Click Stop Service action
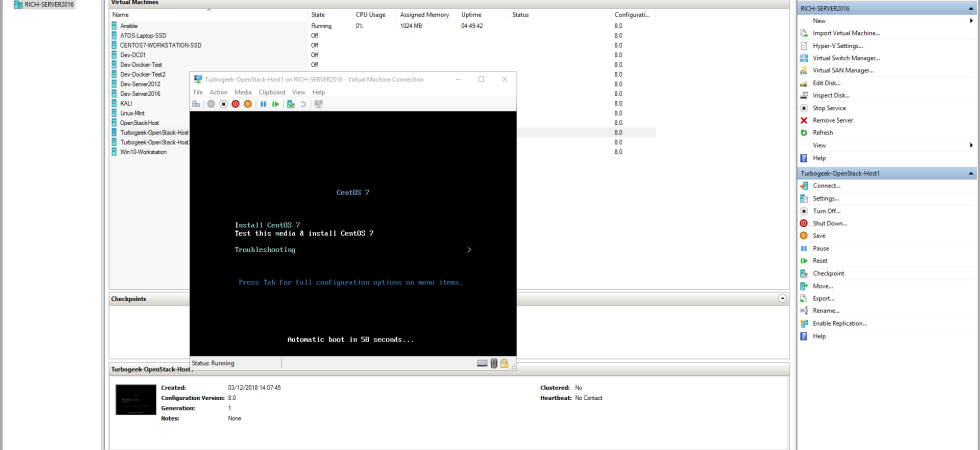980x450 pixels. click(x=829, y=108)
